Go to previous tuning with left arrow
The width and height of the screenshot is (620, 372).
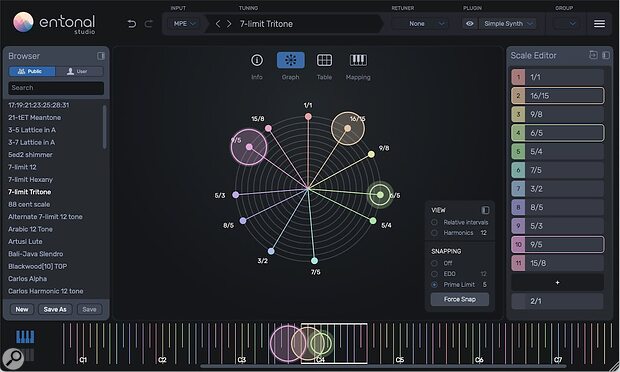point(218,24)
